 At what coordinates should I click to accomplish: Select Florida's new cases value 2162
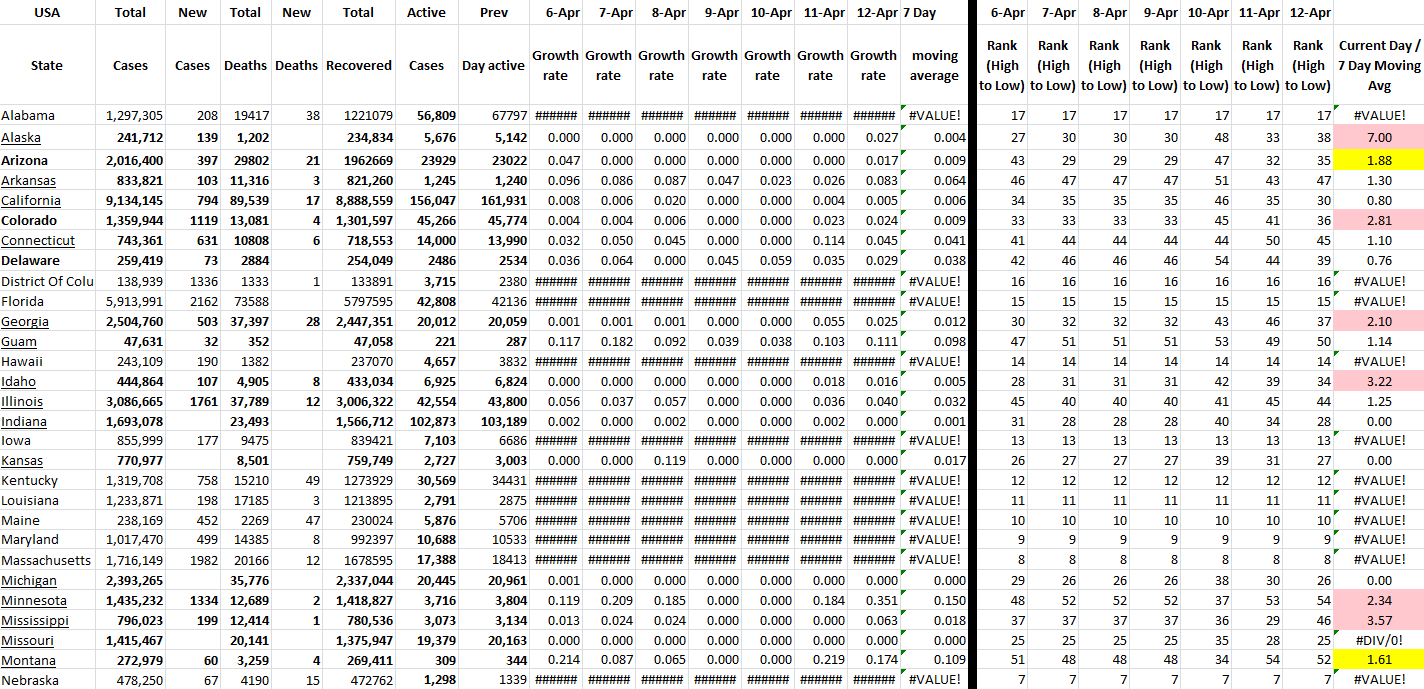(x=194, y=301)
